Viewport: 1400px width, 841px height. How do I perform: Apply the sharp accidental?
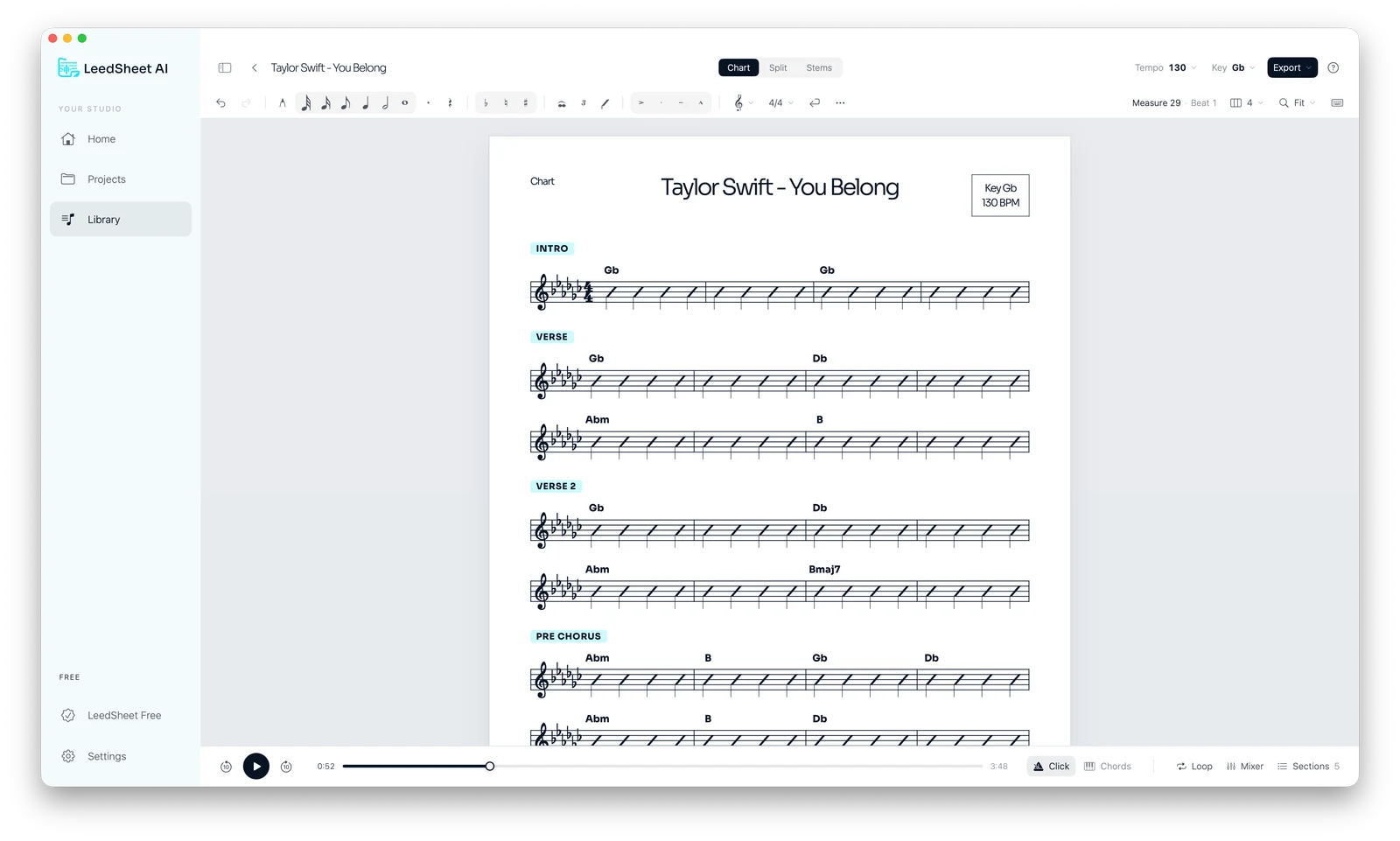pos(526,103)
